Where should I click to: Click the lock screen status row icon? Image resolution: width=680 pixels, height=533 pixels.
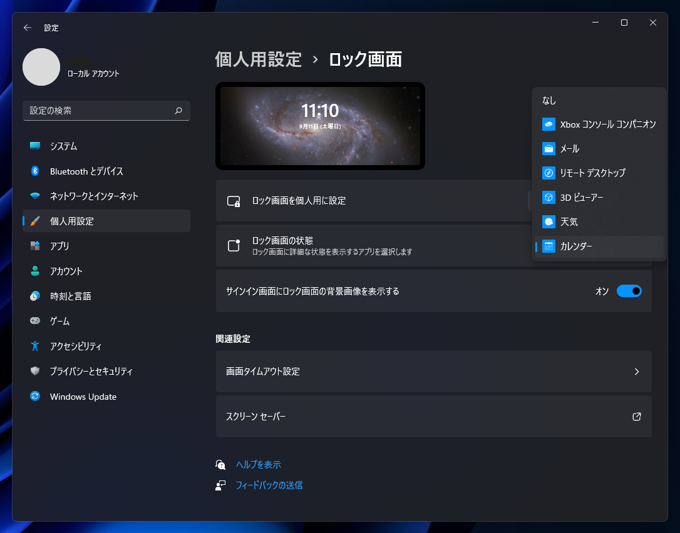point(233,245)
